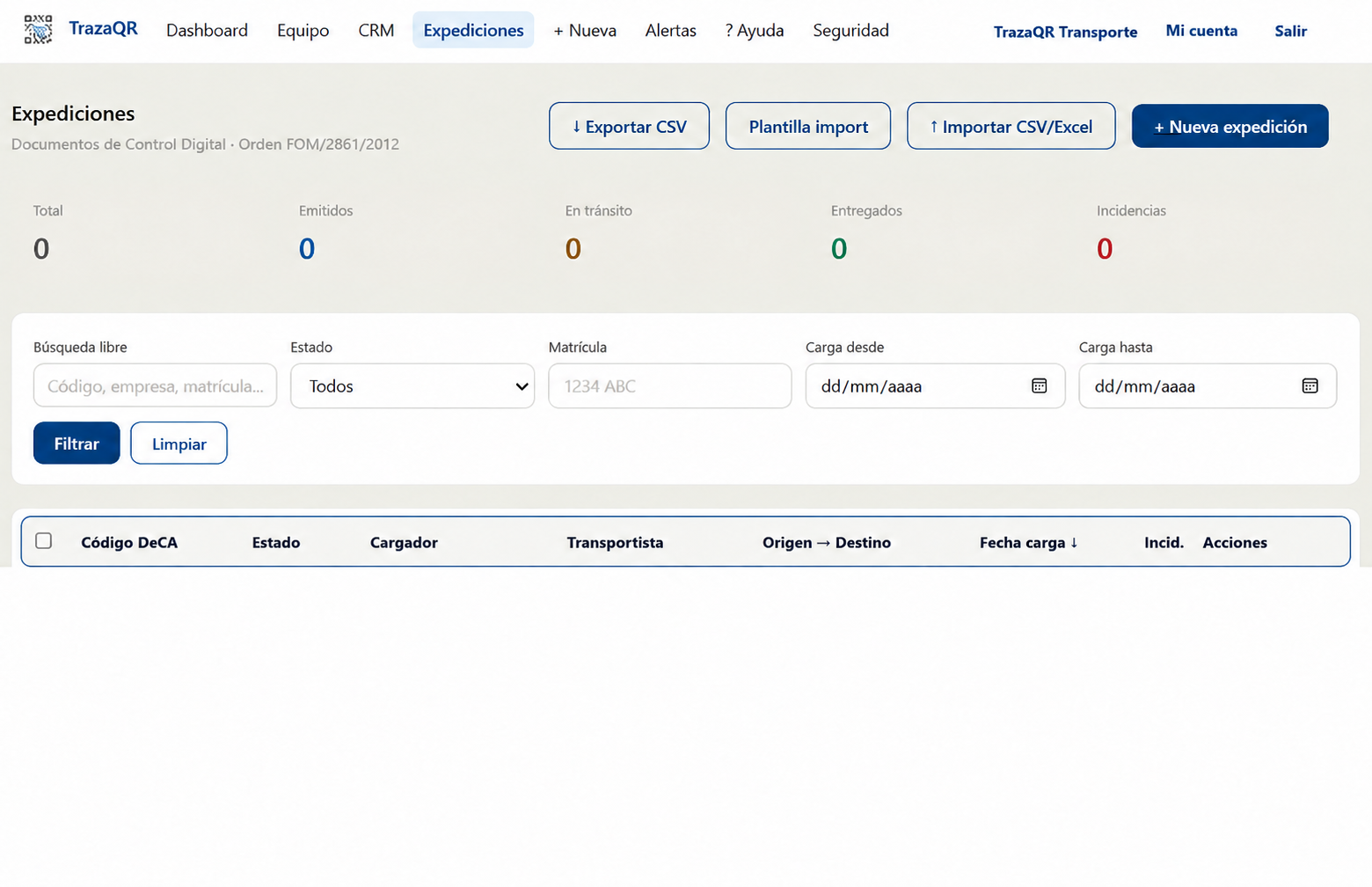Clear filters with the Limpiar button
Image resolution: width=1372 pixels, height=887 pixels.
click(179, 443)
